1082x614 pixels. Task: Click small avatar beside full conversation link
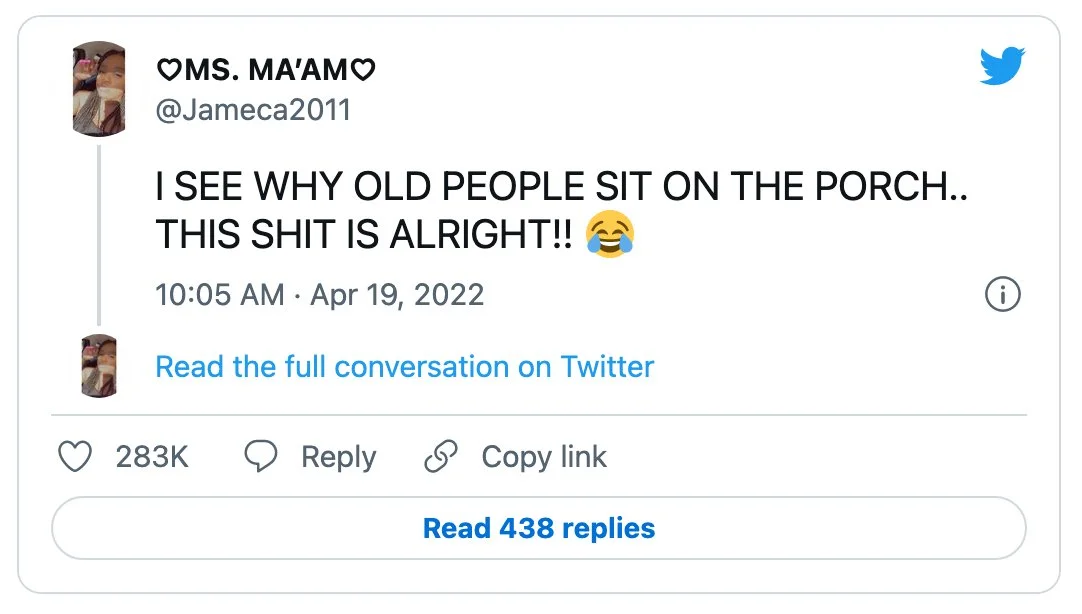point(98,366)
